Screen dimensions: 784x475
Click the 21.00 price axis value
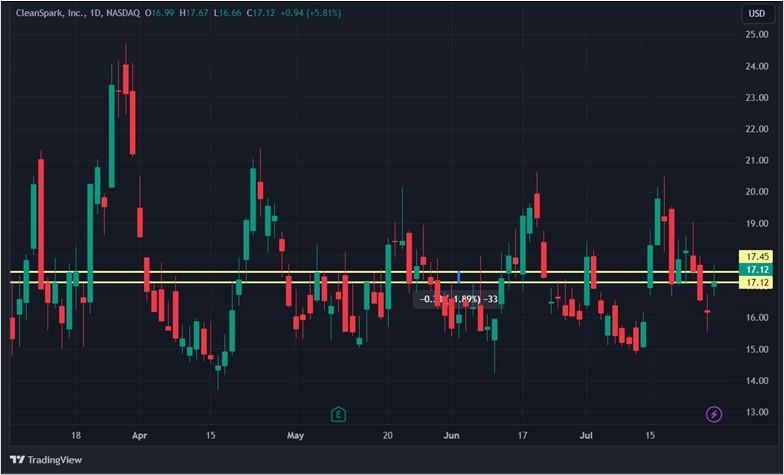coord(756,160)
